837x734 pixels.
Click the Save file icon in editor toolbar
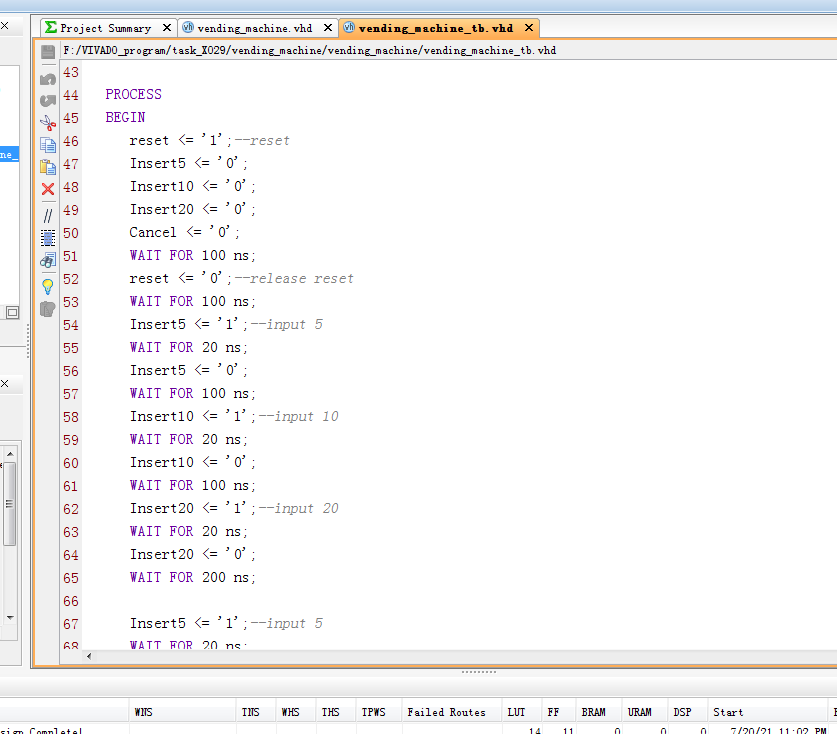47,51
